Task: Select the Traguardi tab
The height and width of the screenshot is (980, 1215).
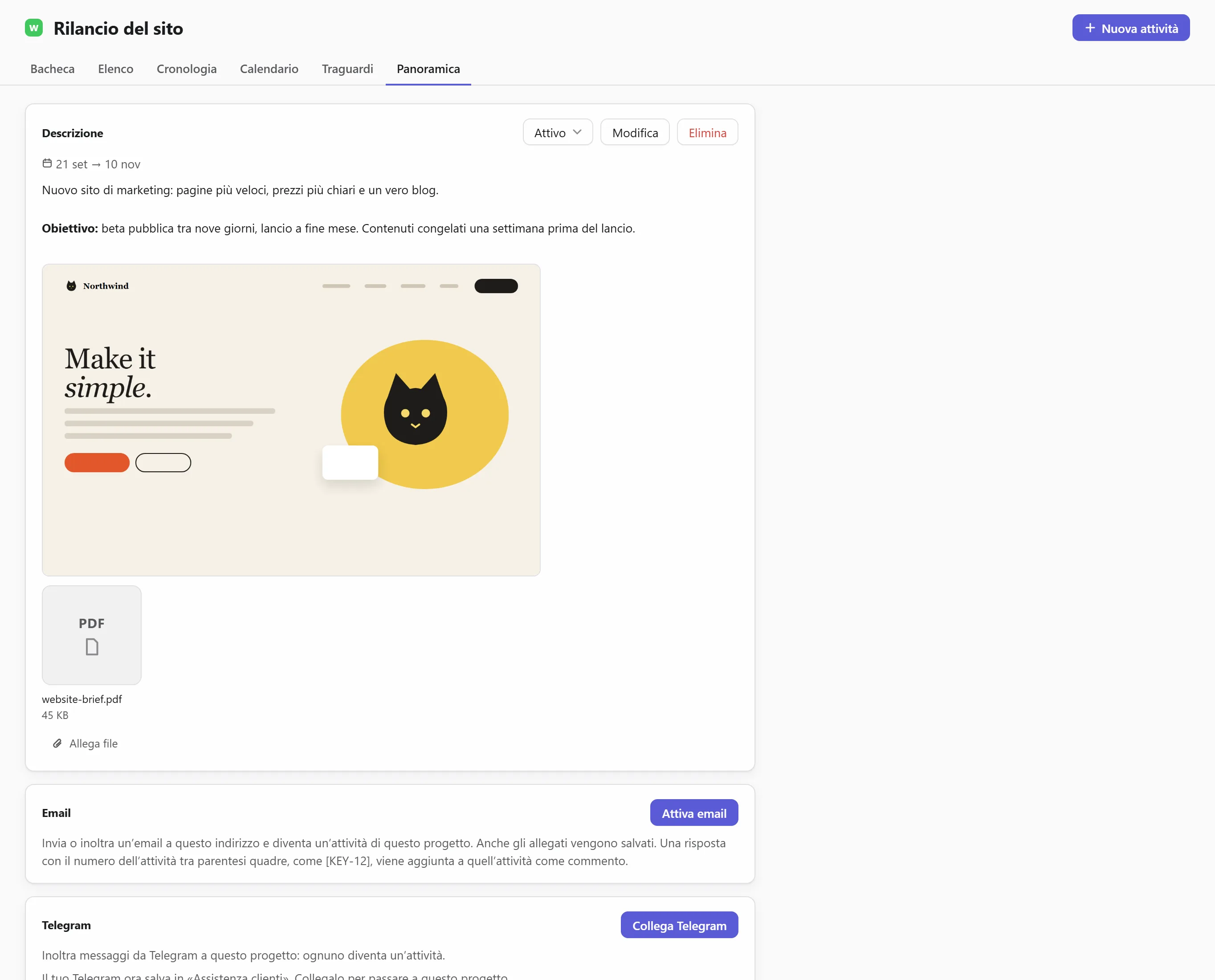Action: (348, 69)
